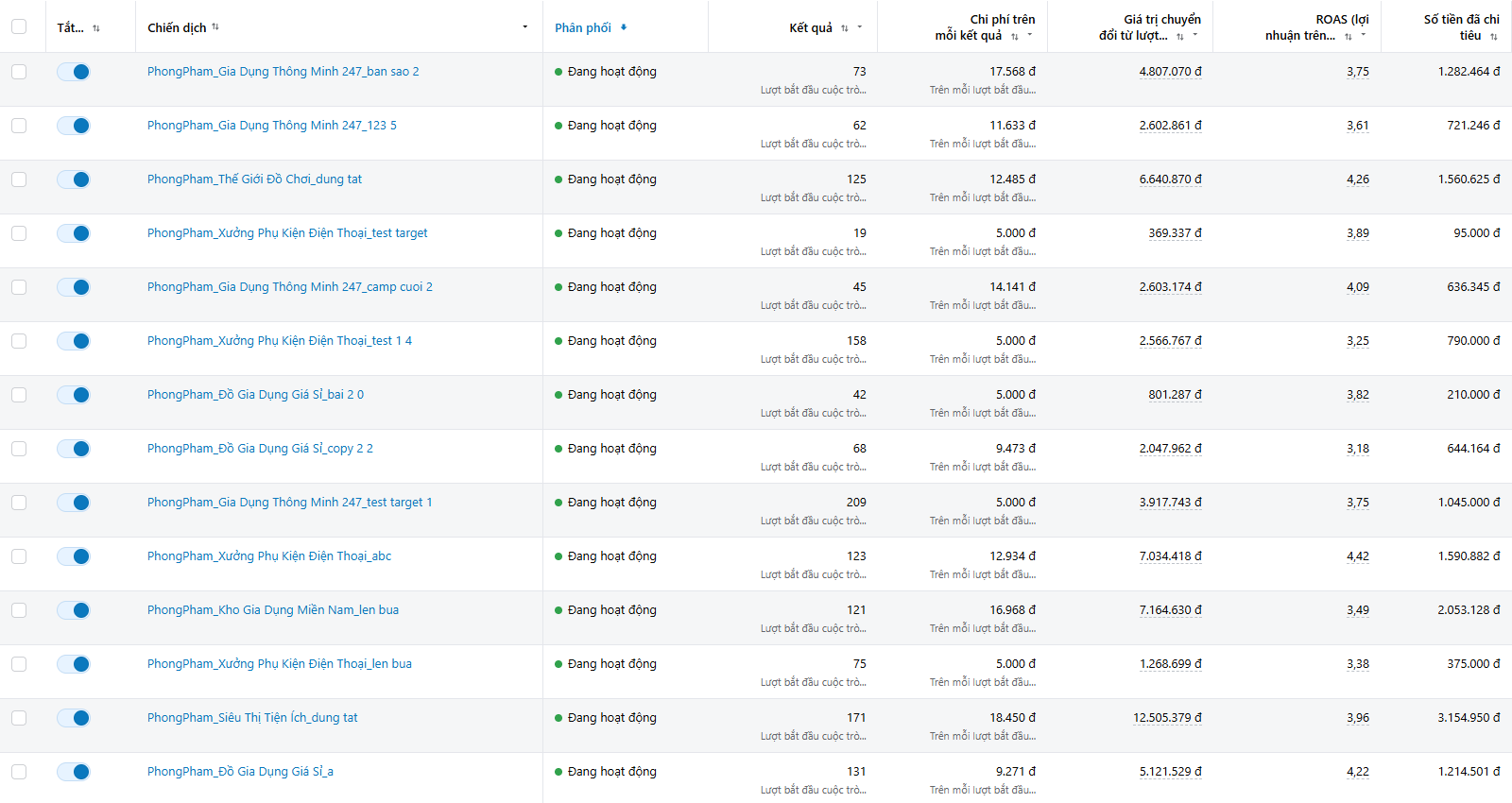
Task: Sort by the Kết quả column sort icon
Action: point(845,28)
